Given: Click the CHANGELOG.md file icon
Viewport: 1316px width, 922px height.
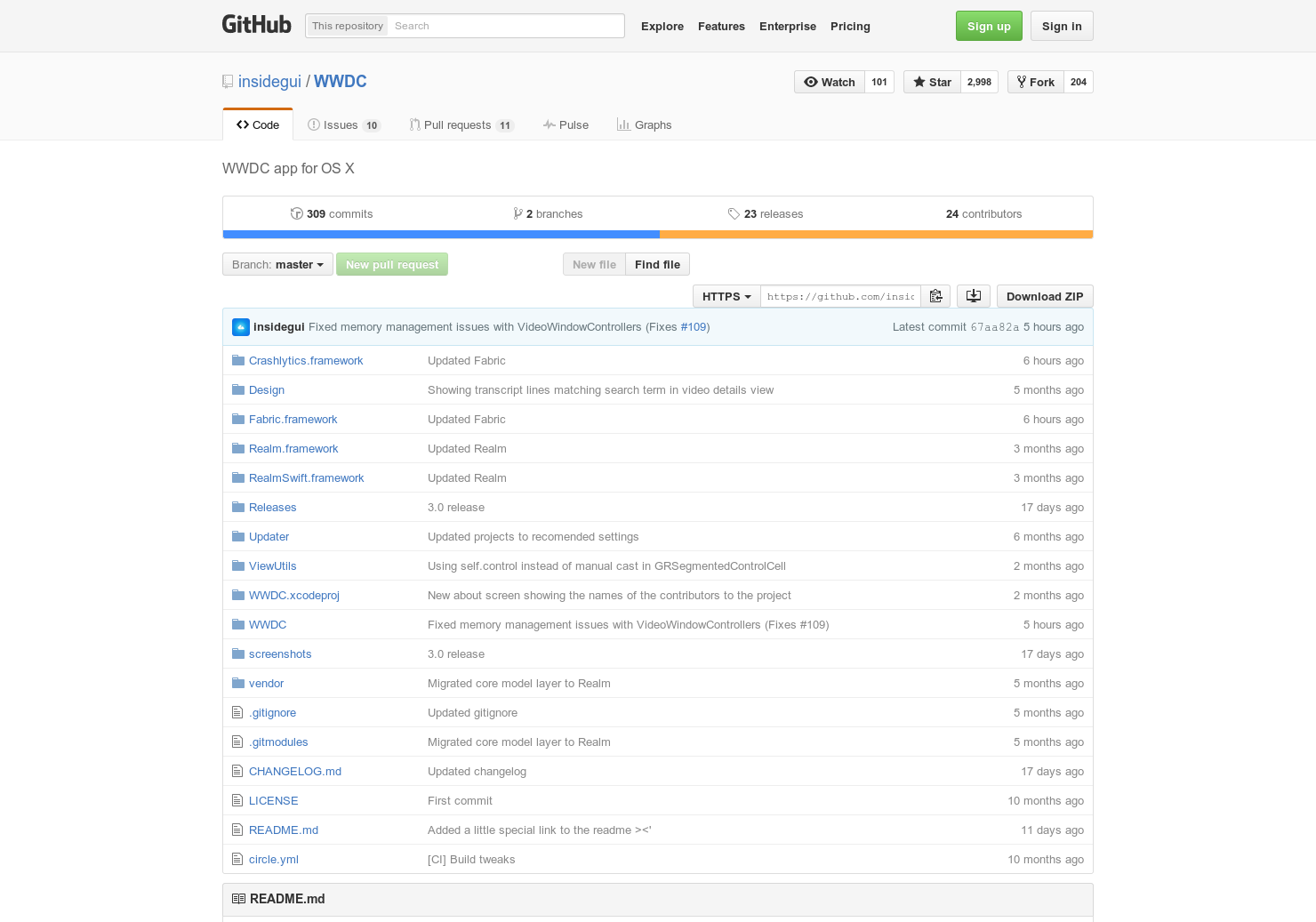Looking at the screenshot, I should pyautogui.click(x=237, y=771).
